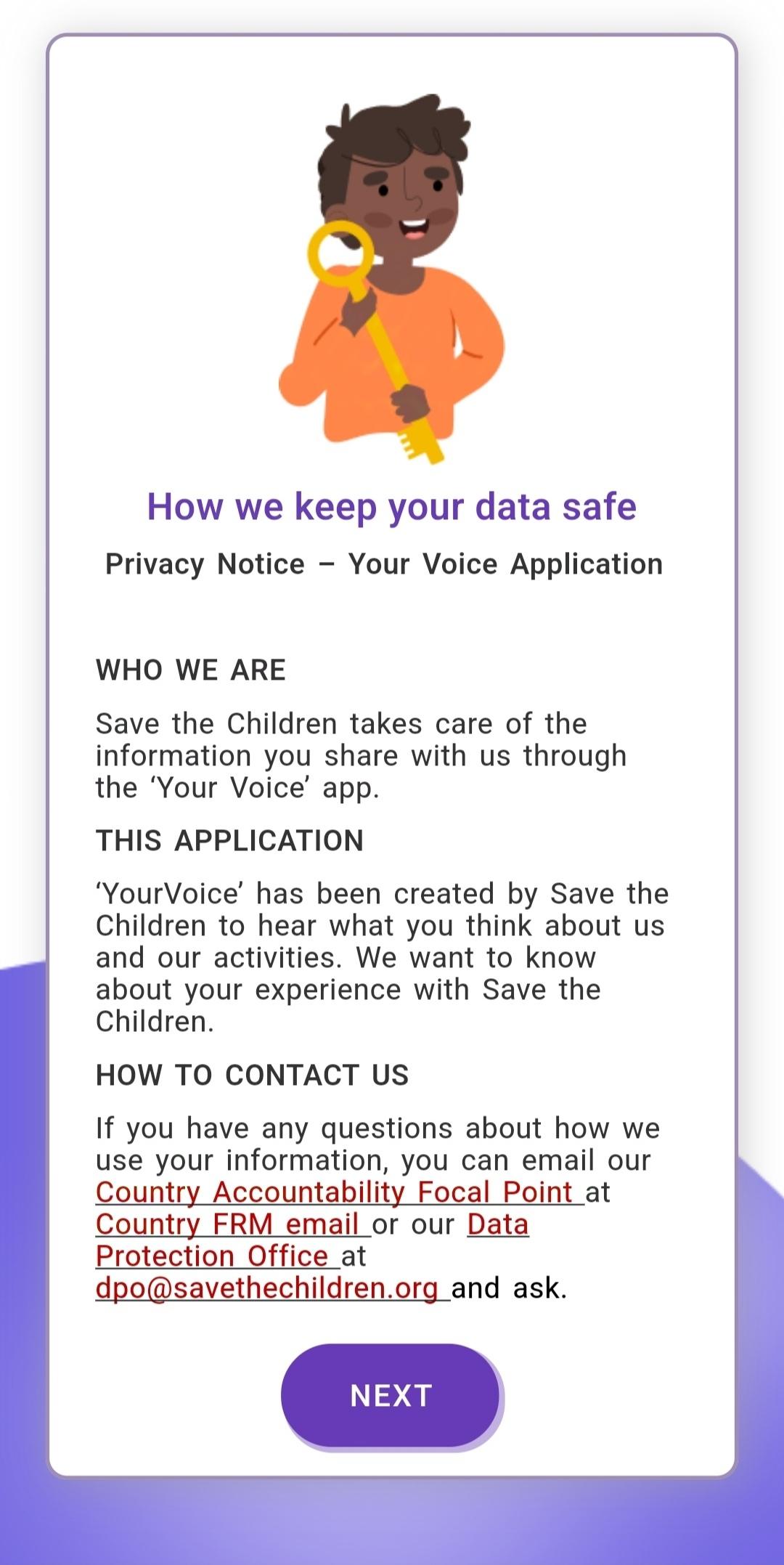Tap the 'If you have any questions' text

[378, 1145]
